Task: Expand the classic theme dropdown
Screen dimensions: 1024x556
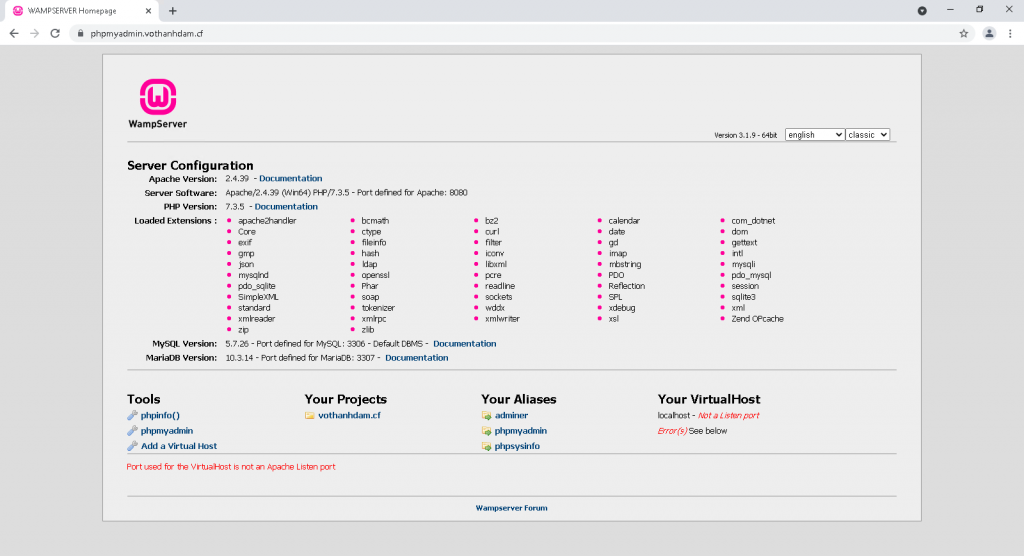Action: [x=867, y=135]
